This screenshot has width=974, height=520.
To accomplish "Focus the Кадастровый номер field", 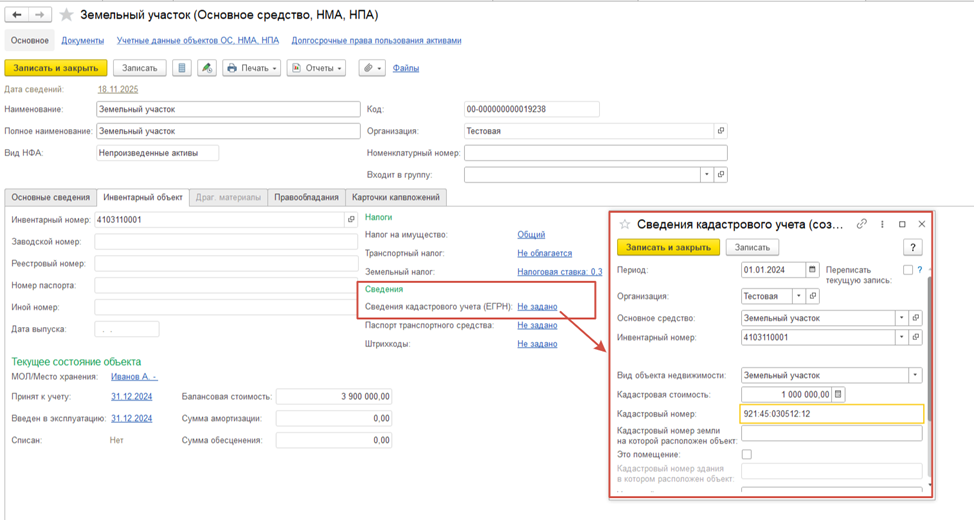I will point(832,414).
